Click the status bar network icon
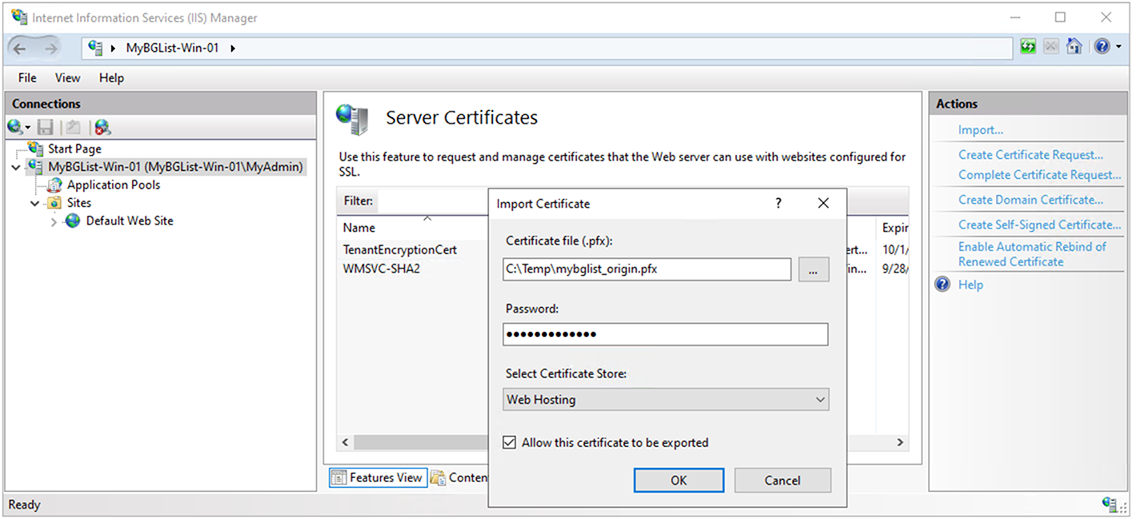 pos(1111,504)
